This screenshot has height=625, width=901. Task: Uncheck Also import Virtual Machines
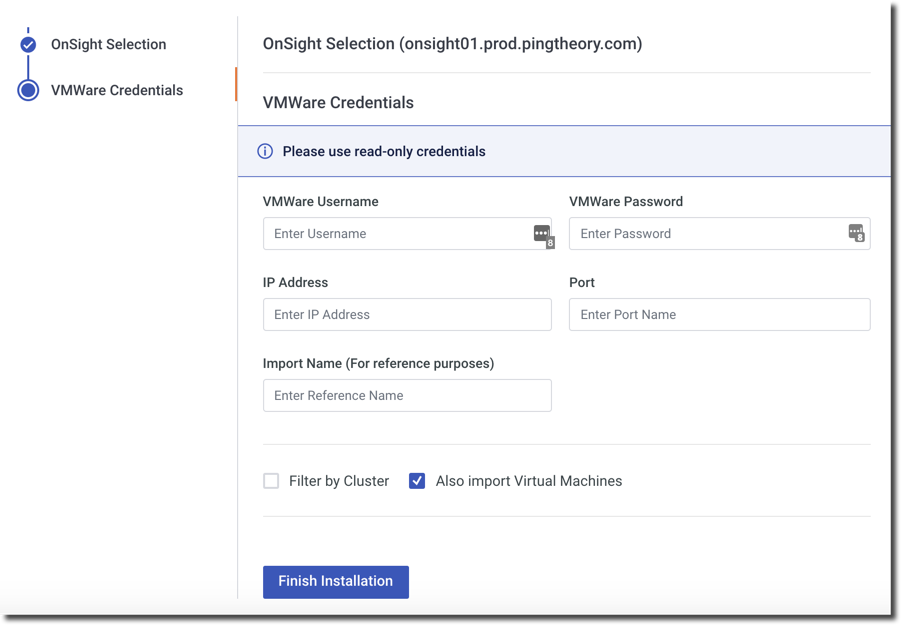[417, 481]
